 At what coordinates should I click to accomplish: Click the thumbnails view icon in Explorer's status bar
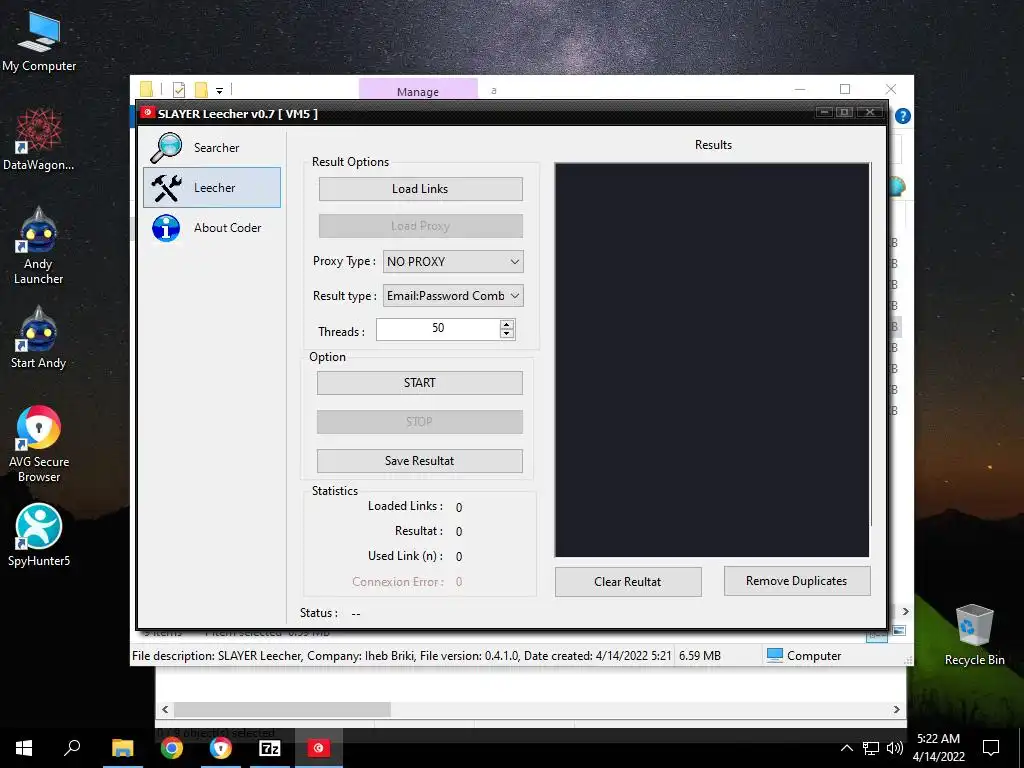(x=899, y=631)
